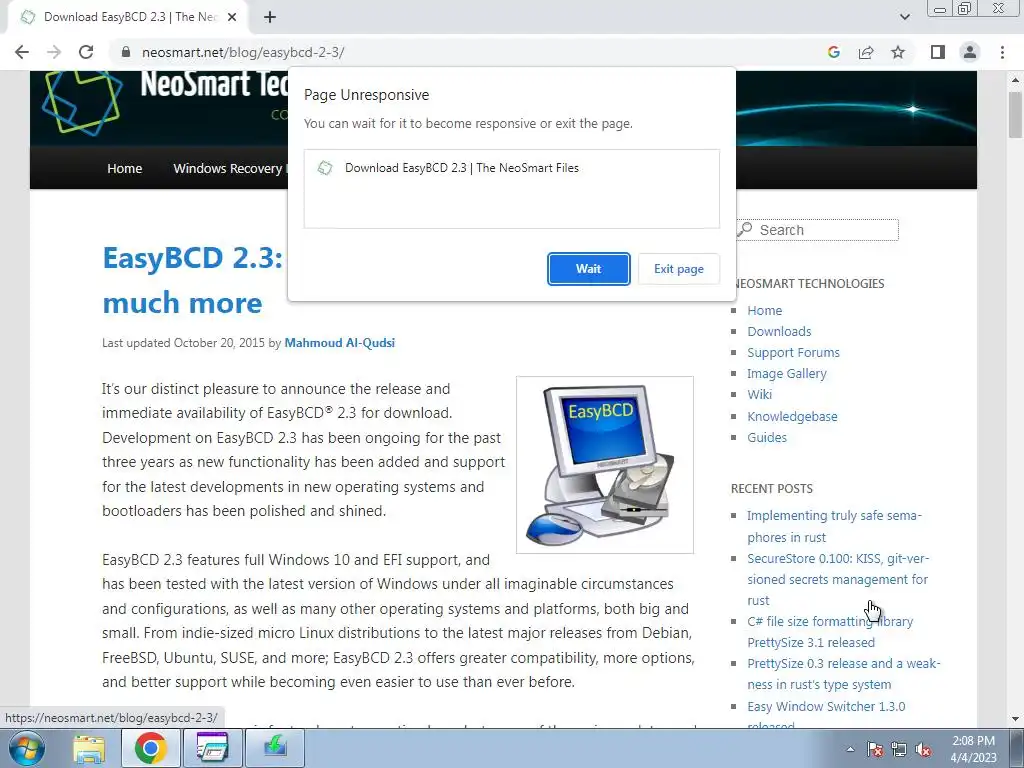Image resolution: width=1024 pixels, height=768 pixels.
Task: Click the Google icon in address bar
Action: pos(833,52)
